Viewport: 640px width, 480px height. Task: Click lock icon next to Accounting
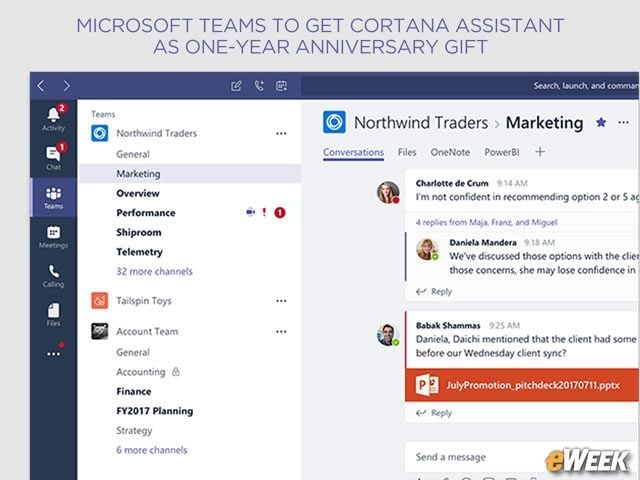coord(176,371)
